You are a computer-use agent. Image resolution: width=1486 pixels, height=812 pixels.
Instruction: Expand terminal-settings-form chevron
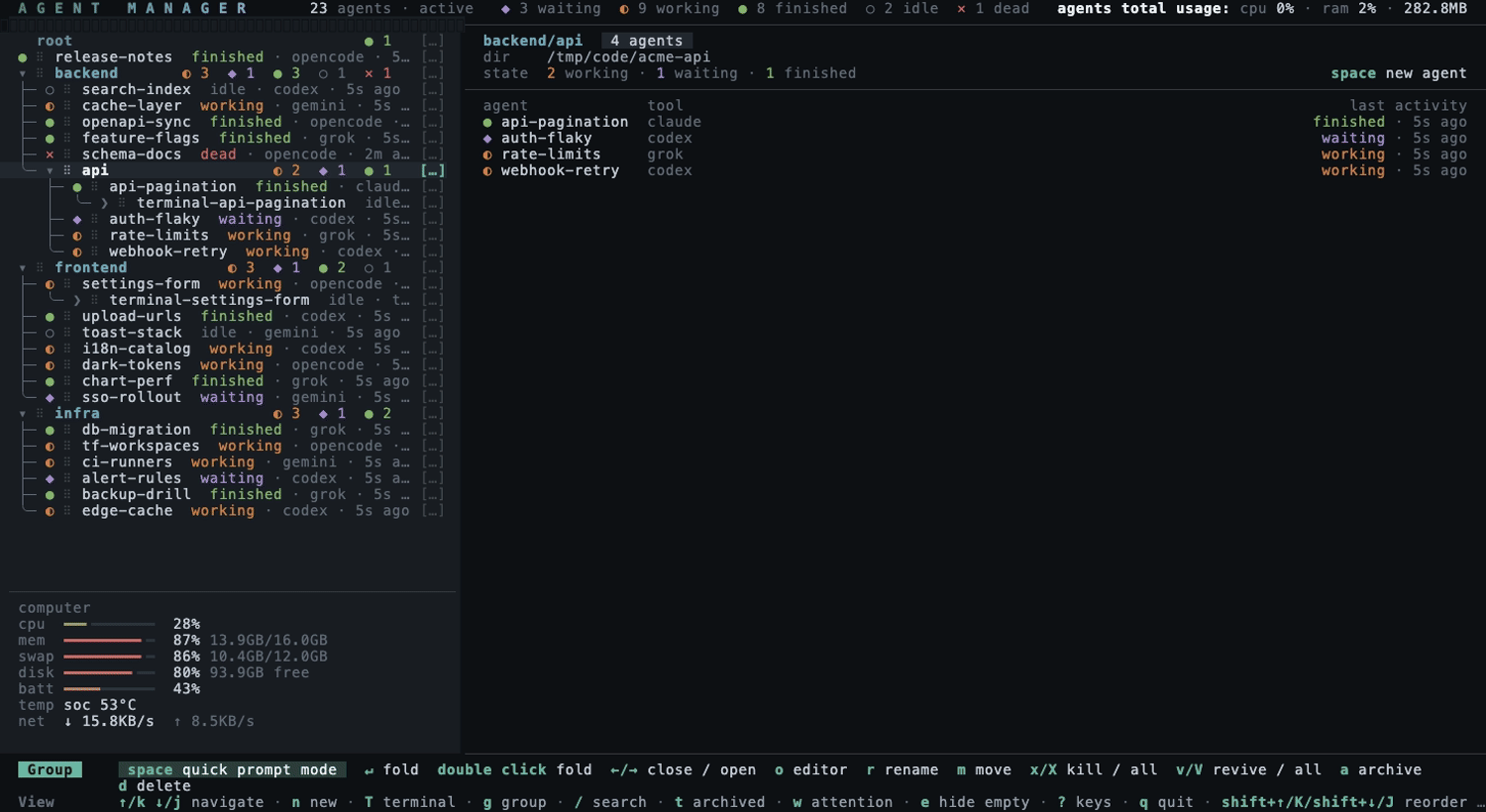tap(77, 300)
